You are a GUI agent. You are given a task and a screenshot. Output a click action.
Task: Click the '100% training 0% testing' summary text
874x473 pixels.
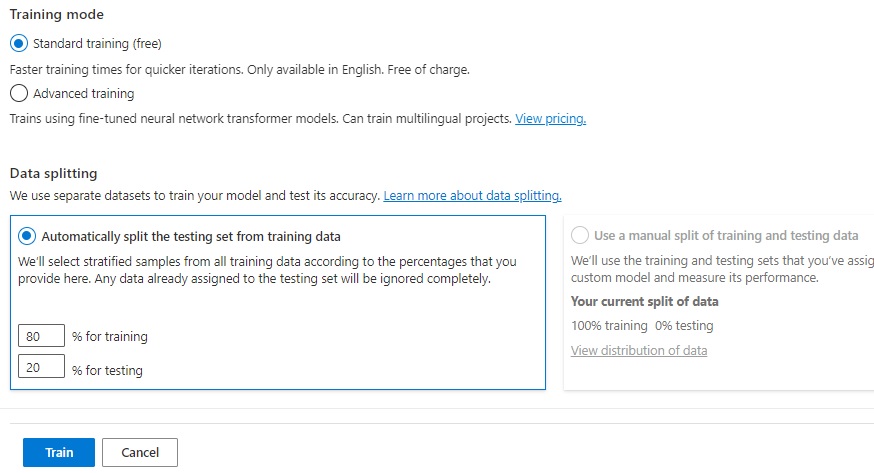(641, 326)
